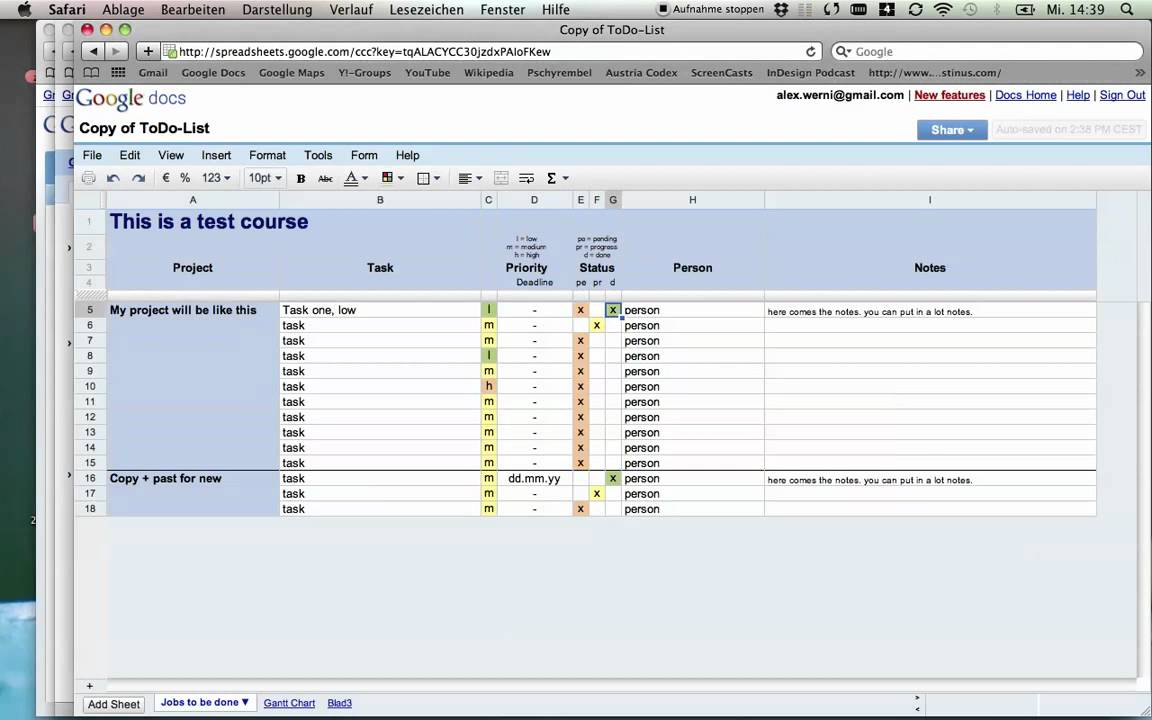Open the Share dropdown button
Image resolution: width=1152 pixels, height=720 pixels.
tap(951, 130)
